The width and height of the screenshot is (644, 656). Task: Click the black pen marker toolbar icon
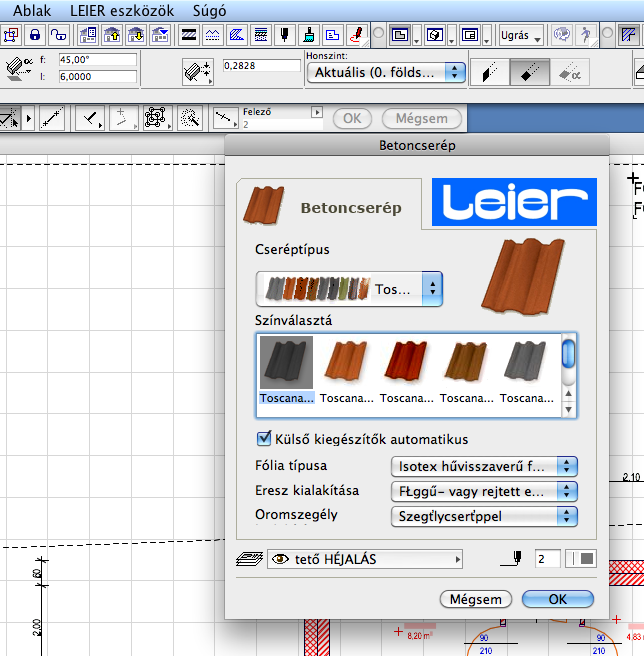pyautogui.click(x=285, y=35)
